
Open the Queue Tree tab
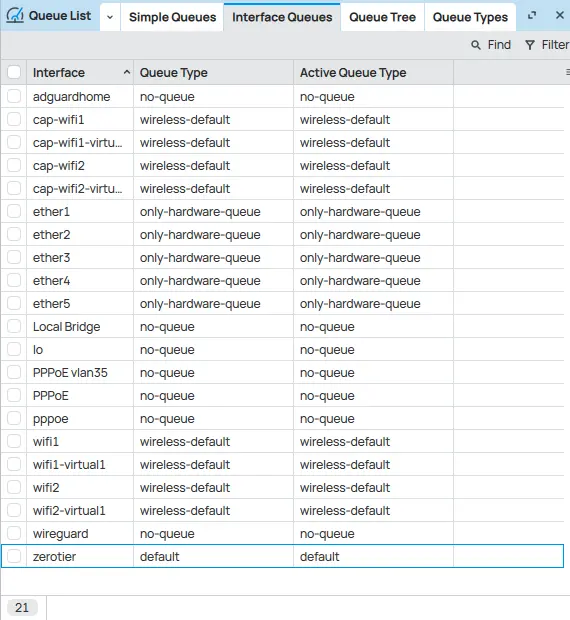382,17
